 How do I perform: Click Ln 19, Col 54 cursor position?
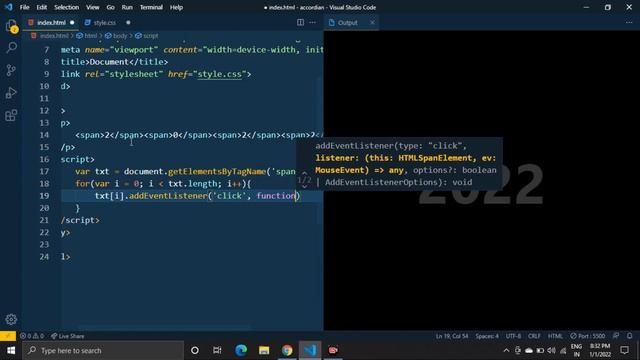[x=452, y=336]
